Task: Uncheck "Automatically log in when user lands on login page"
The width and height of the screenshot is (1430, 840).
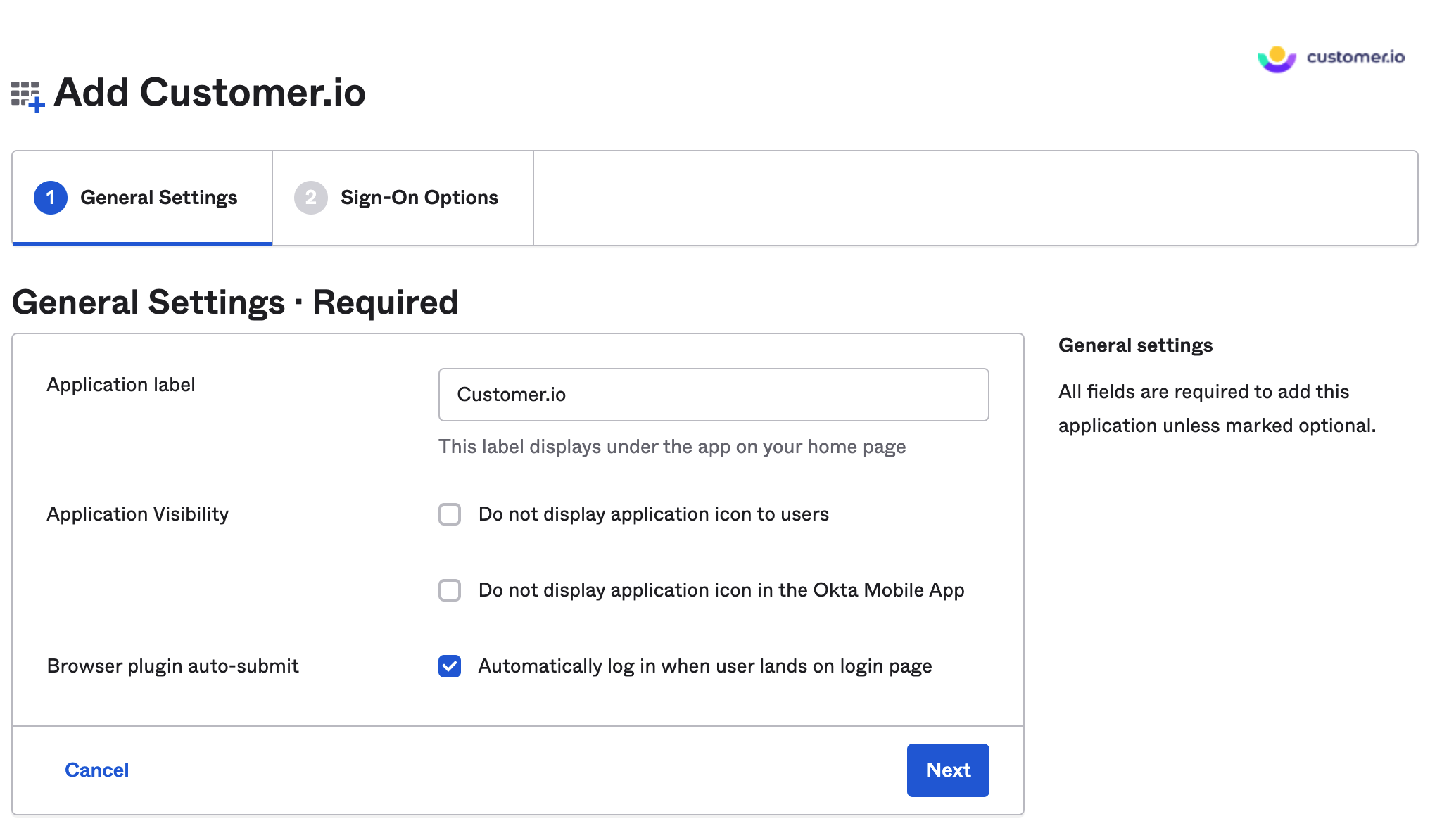Action: point(449,666)
